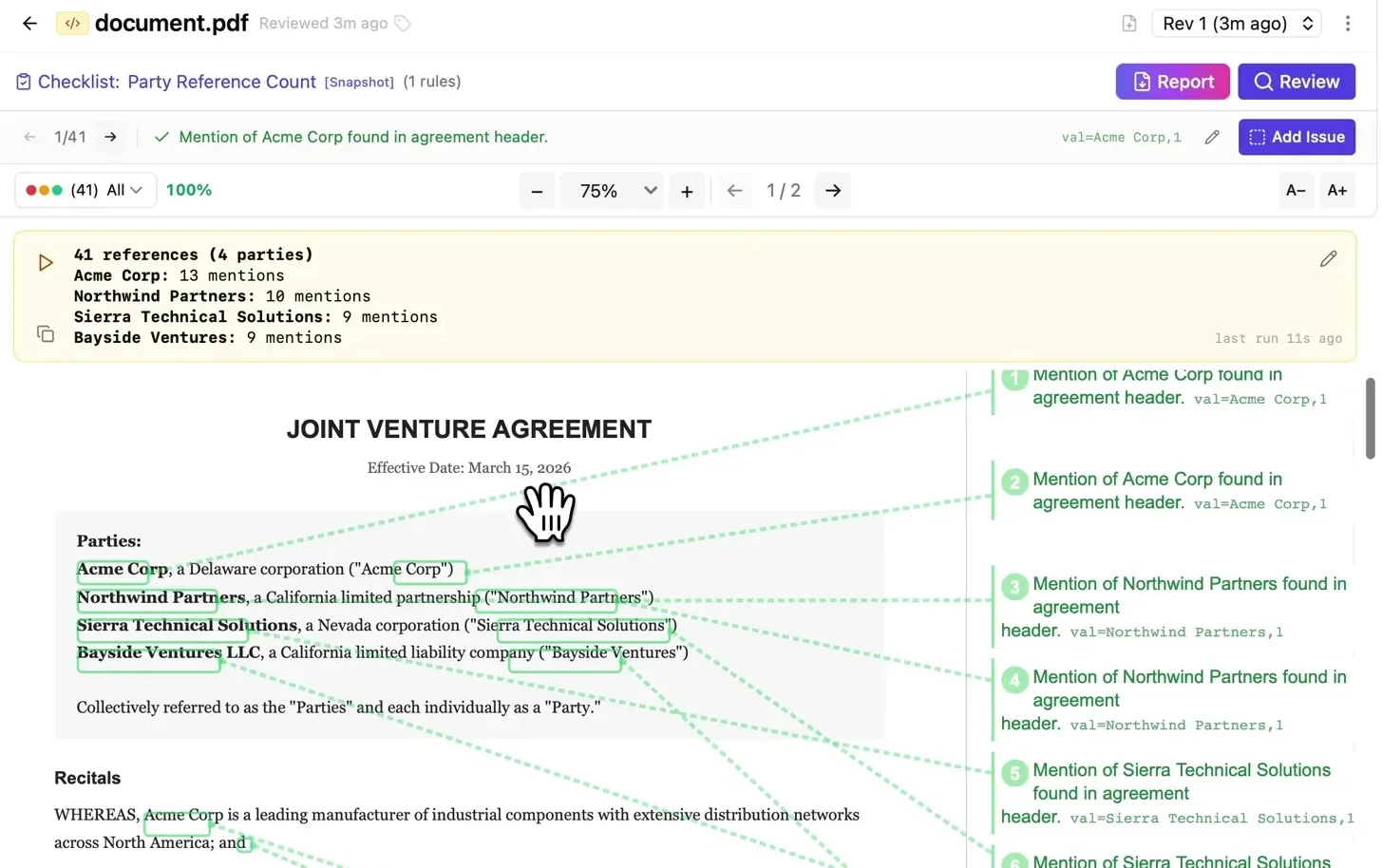Click the Add Issue button
Image resolution: width=1382 pixels, height=868 pixels.
pyautogui.click(x=1297, y=137)
